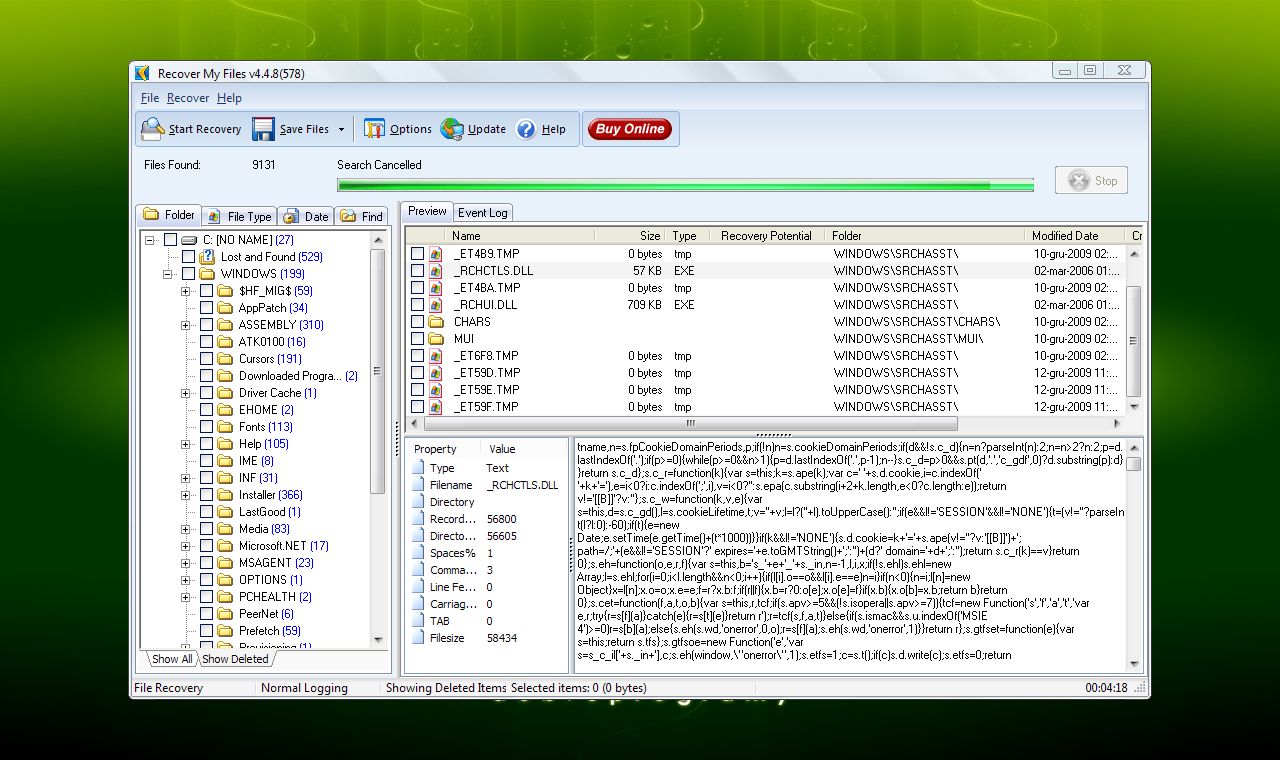
Task: Click the MUI folder icon in file list
Action: click(x=436, y=339)
